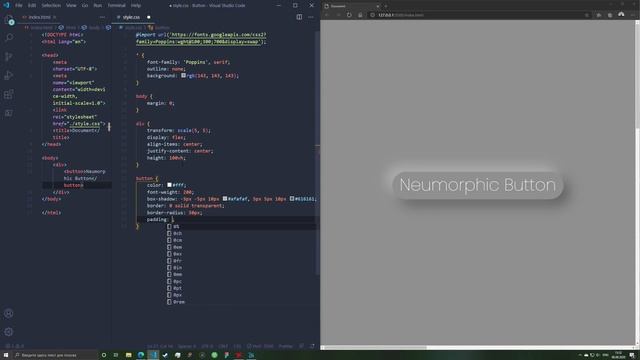This screenshot has width=640, height=360.
Task: Open the Explorer view in activity bar
Action: click(9, 20)
